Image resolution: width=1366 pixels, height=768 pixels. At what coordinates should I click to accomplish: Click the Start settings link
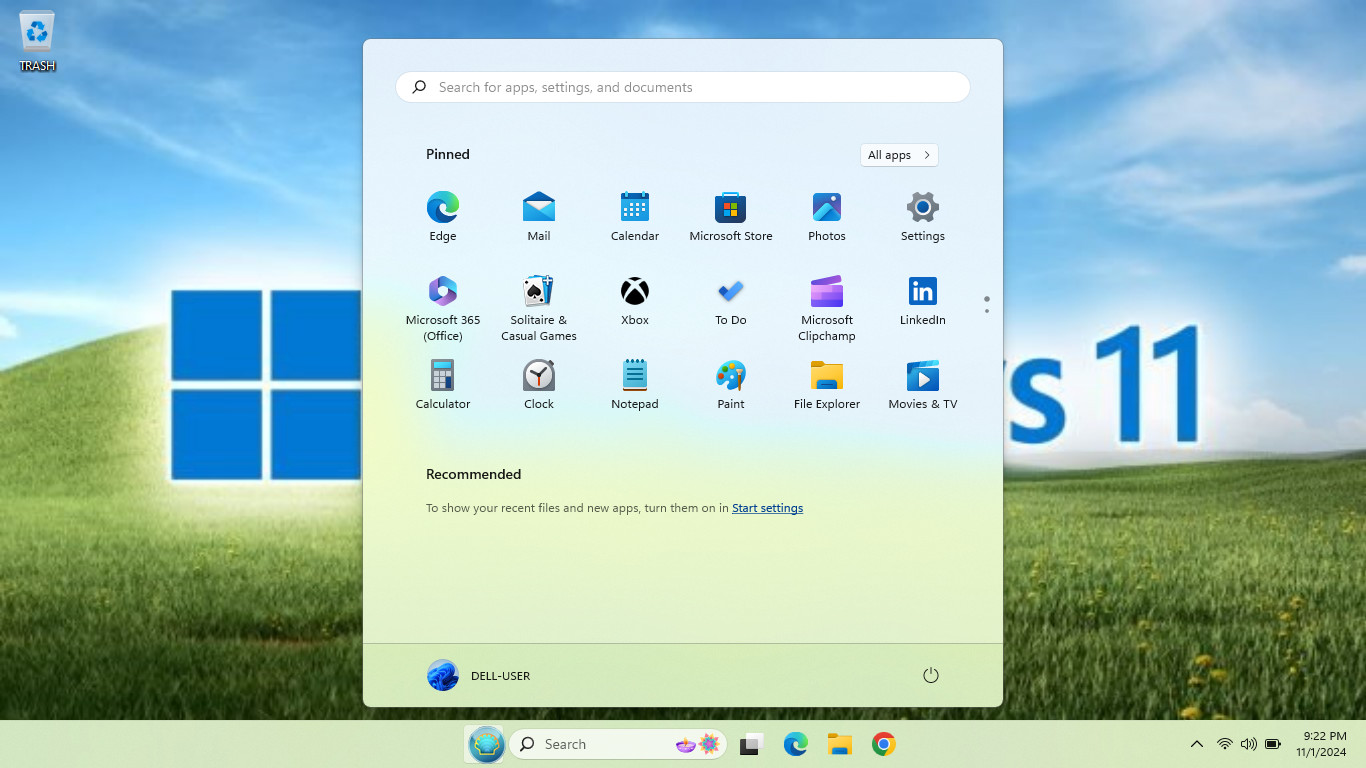coord(767,508)
